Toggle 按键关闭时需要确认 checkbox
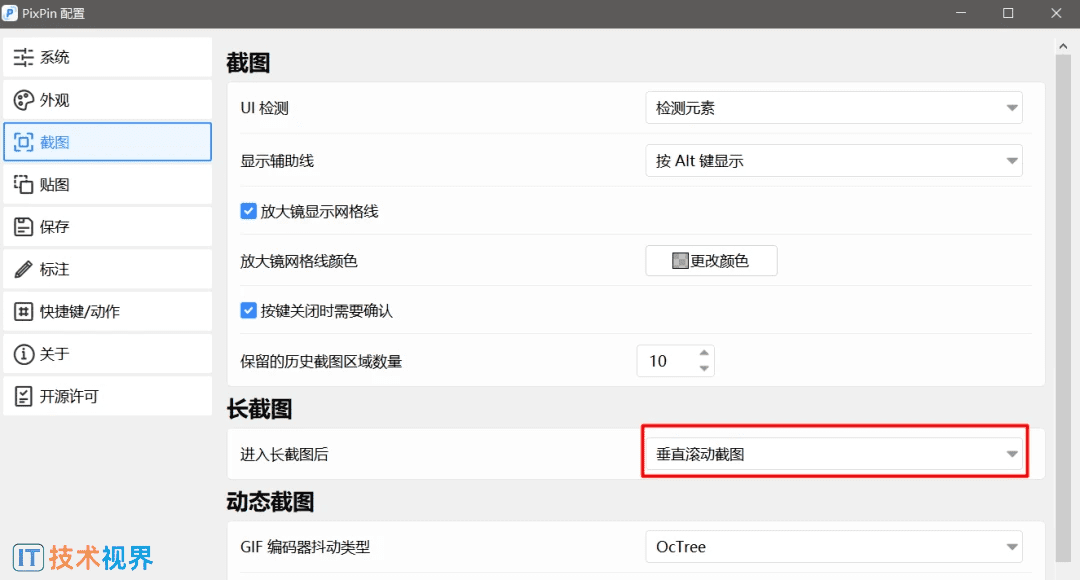 [x=249, y=310]
